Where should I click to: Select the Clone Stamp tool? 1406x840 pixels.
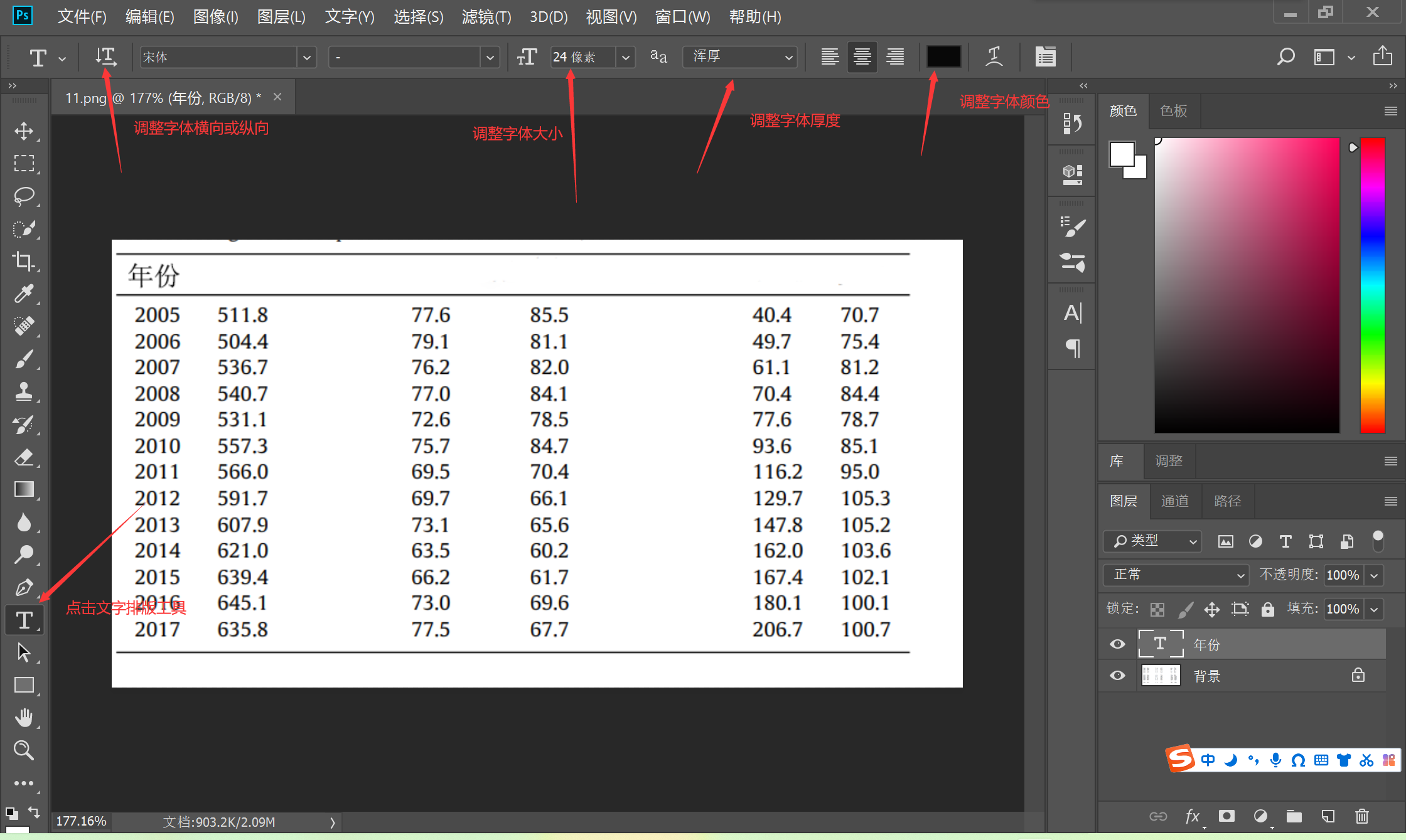coord(24,391)
